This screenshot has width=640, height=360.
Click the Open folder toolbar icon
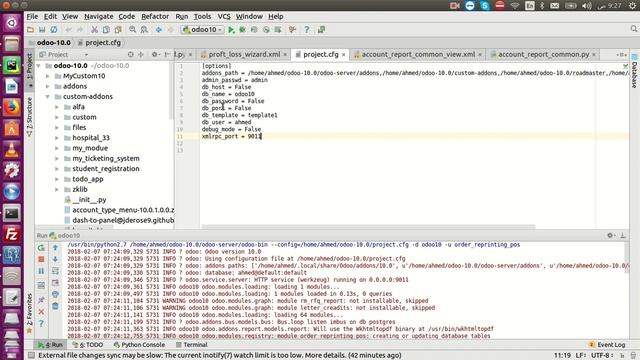click(30, 29)
